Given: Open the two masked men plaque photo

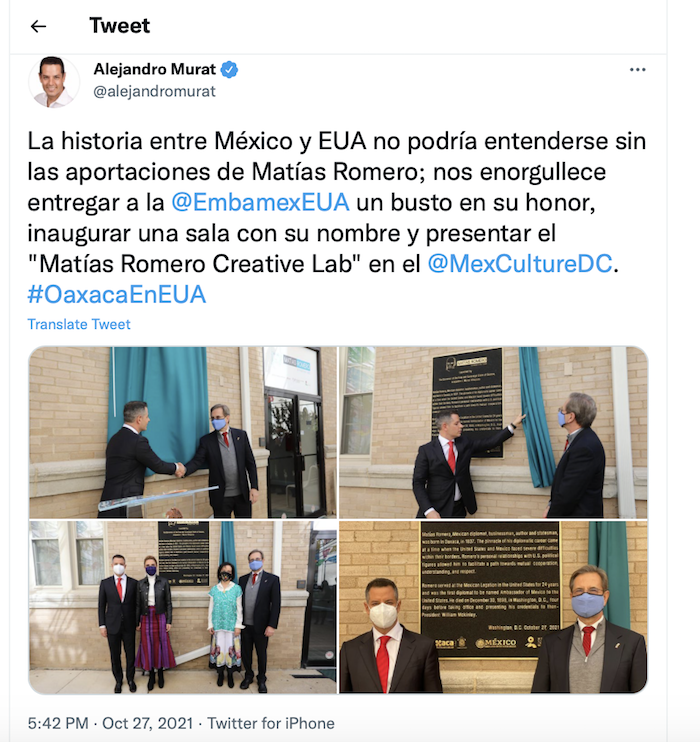Looking at the screenshot, I should [493, 607].
